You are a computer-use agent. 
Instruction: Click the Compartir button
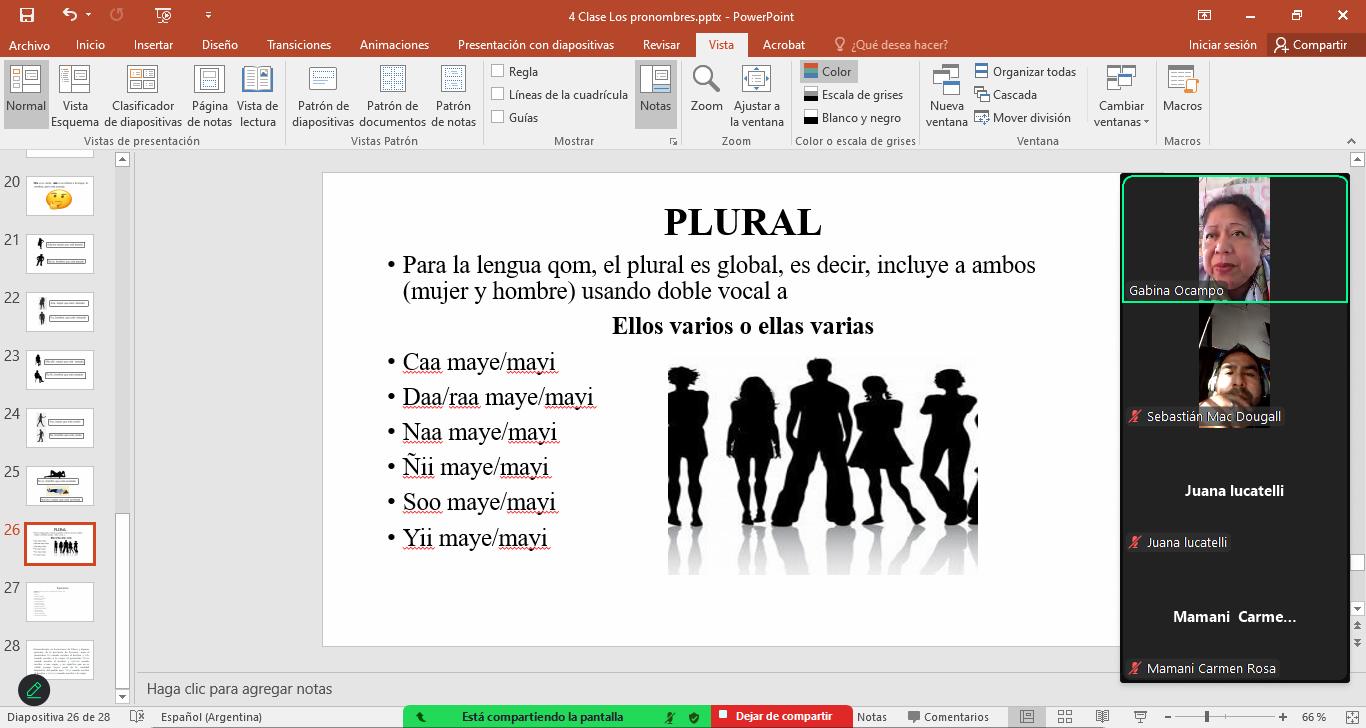tap(1310, 45)
